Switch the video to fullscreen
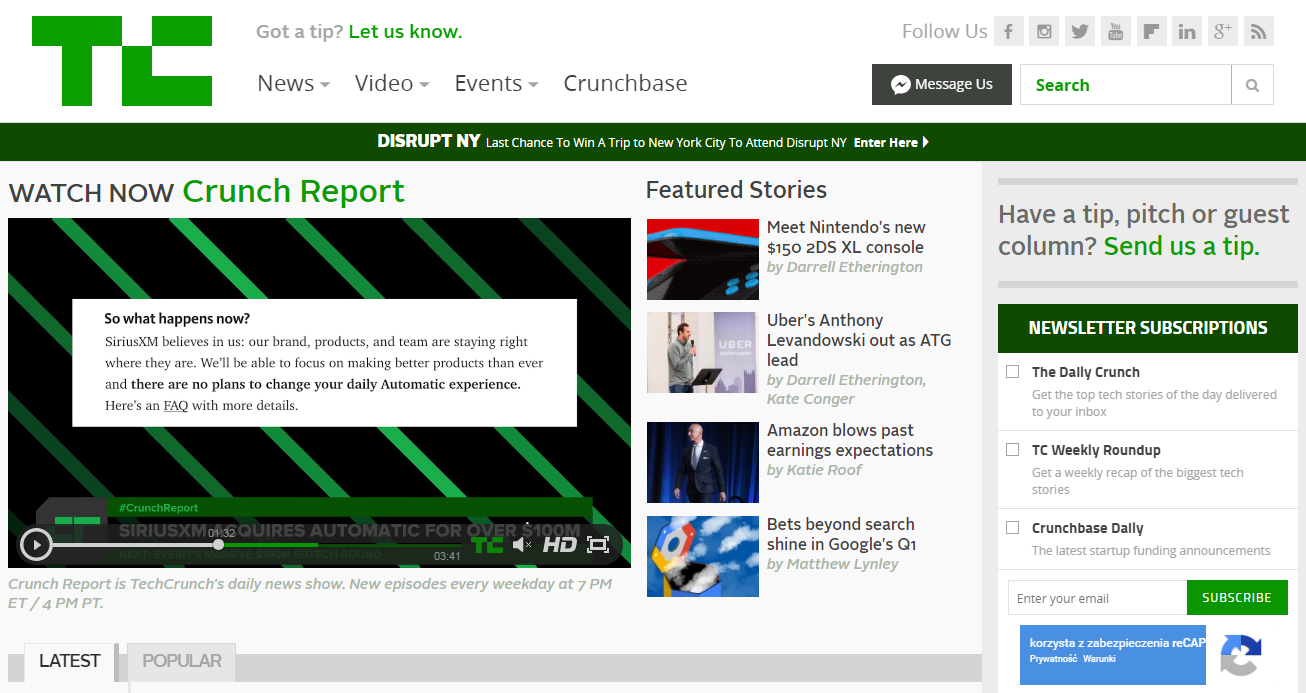1306x693 pixels. 598,544
